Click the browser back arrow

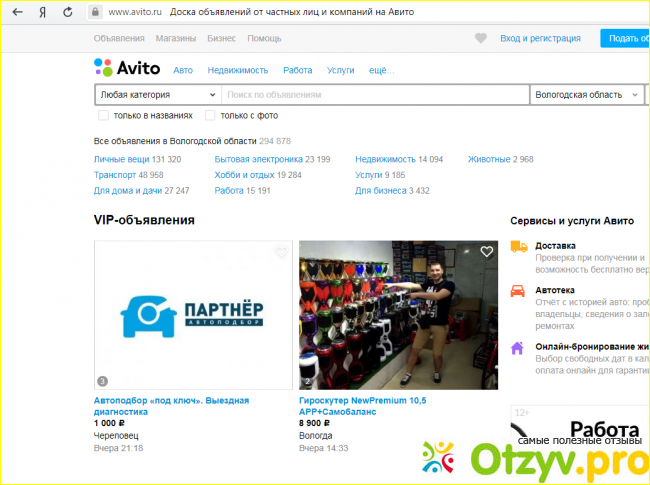(17, 12)
